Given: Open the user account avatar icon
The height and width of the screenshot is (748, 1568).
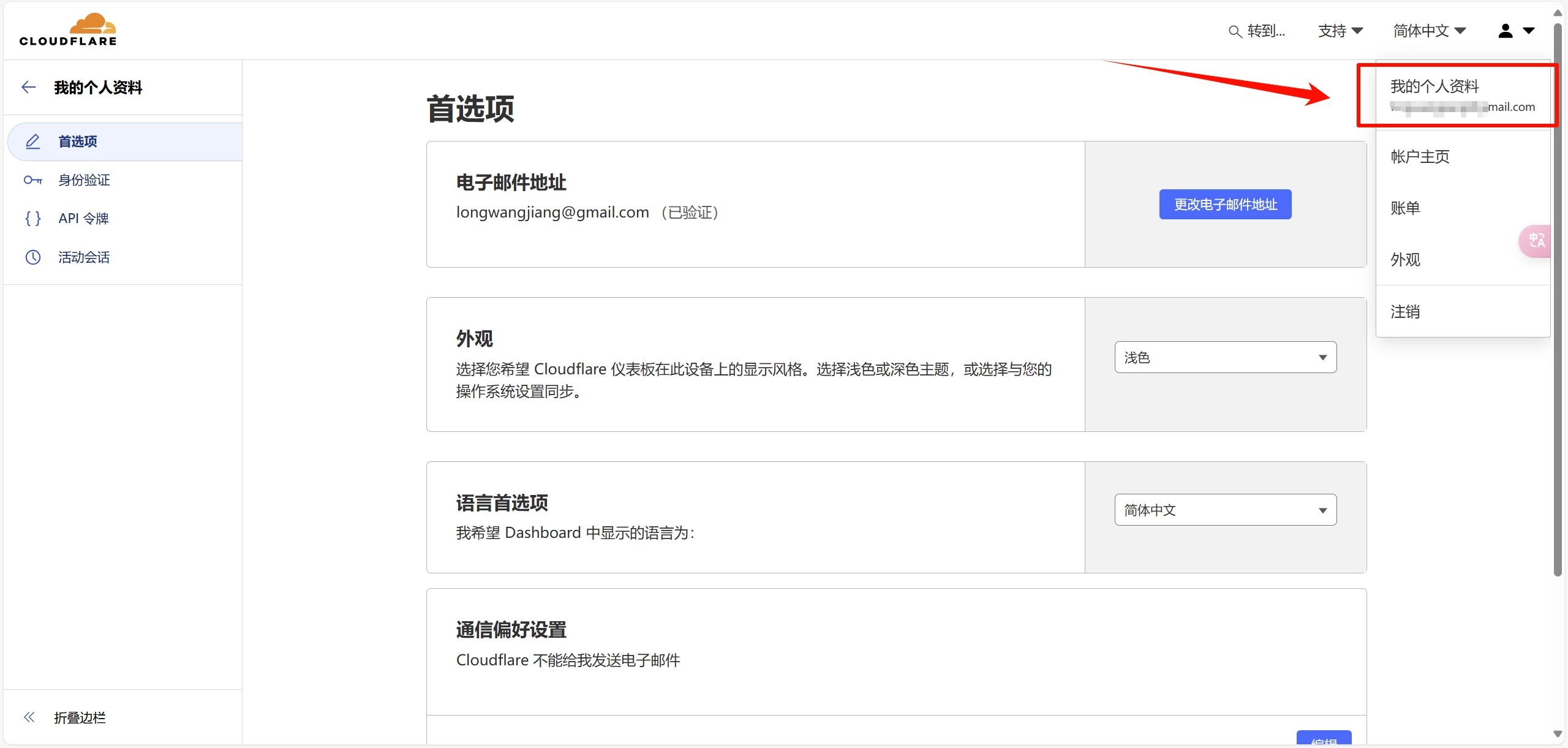Looking at the screenshot, I should pyautogui.click(x=1504, y=30).
